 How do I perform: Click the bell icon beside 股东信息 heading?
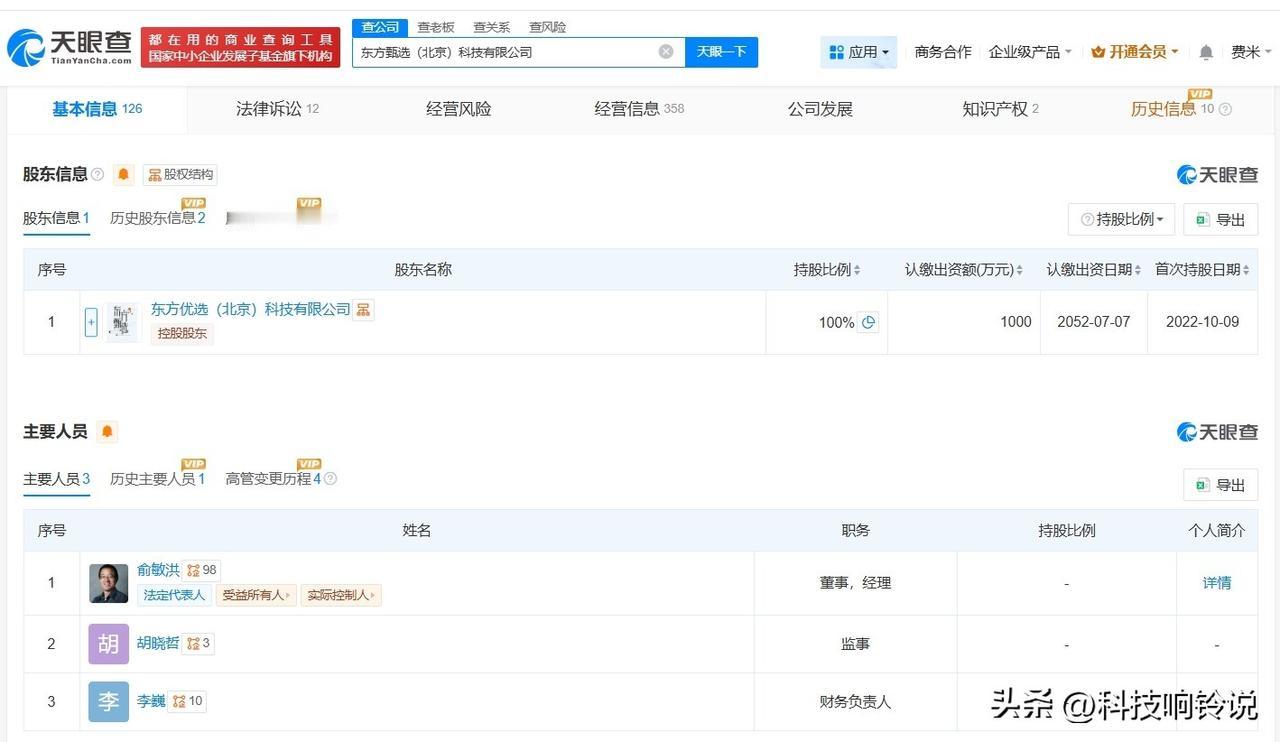pos(123,174)
